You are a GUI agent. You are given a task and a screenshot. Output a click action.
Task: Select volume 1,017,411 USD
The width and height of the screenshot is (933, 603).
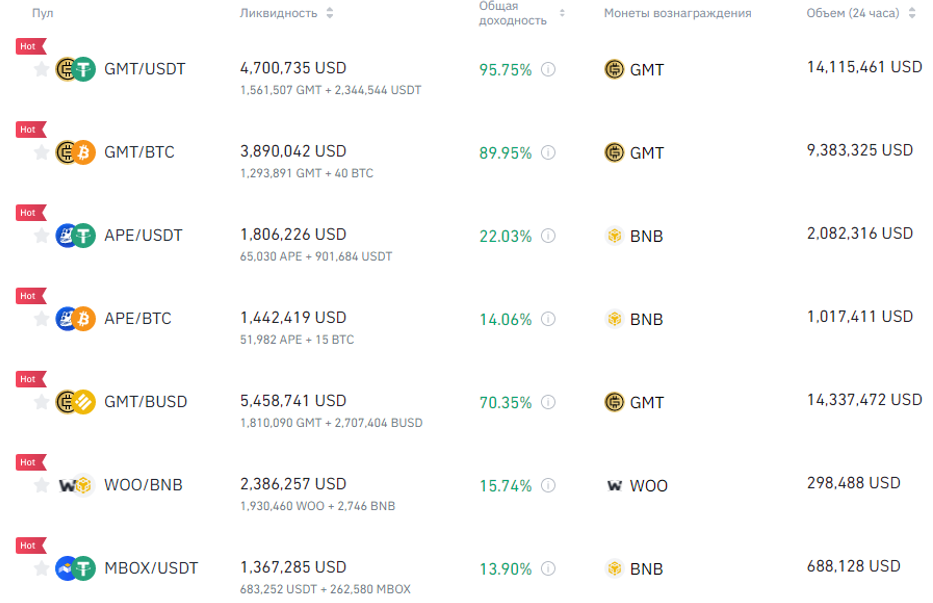(x=860, y=316)
